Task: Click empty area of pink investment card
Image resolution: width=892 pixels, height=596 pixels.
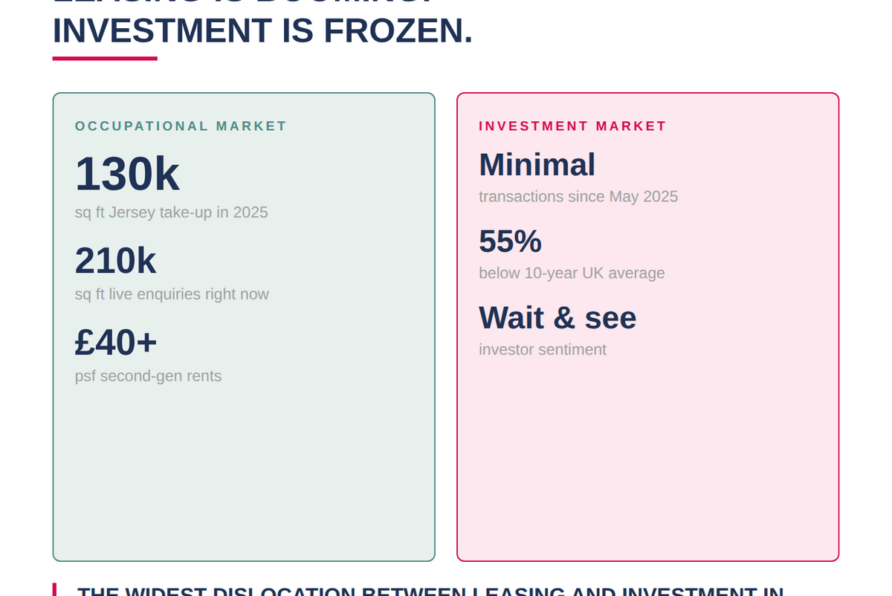Action: coord(647,461)
